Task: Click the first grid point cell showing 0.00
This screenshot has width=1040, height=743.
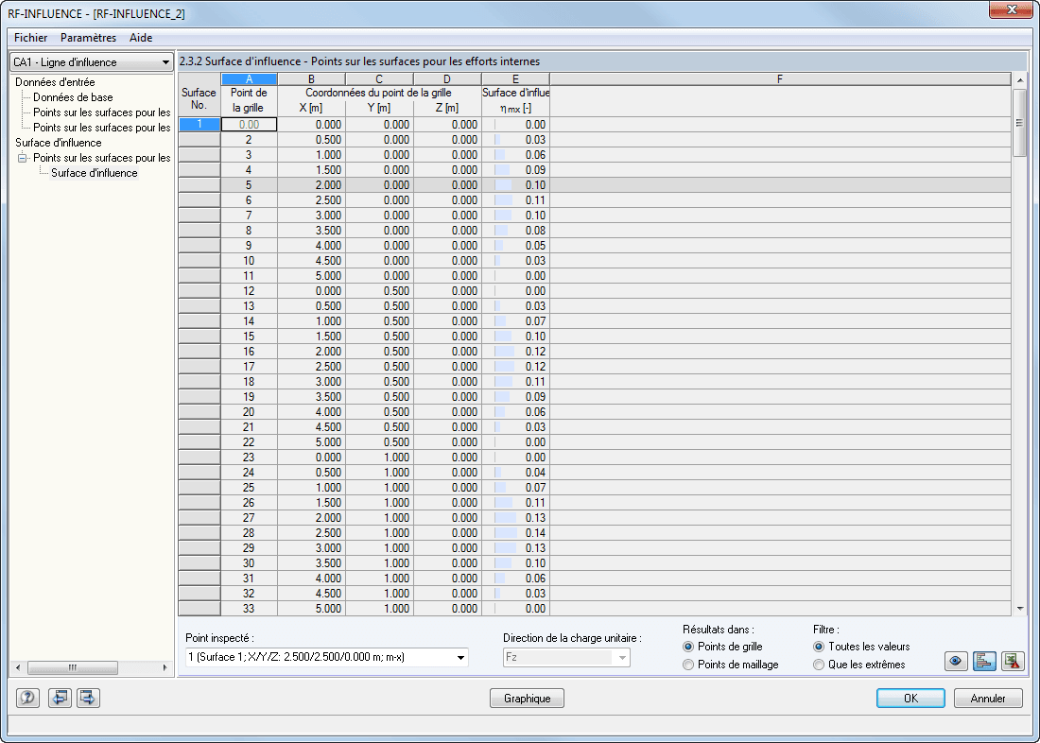Action: click(249, 124)
